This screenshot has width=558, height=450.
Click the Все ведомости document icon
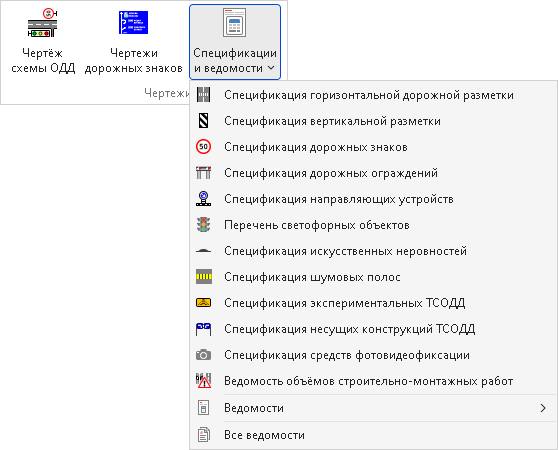pyautogui.click(x=204, y=435)
